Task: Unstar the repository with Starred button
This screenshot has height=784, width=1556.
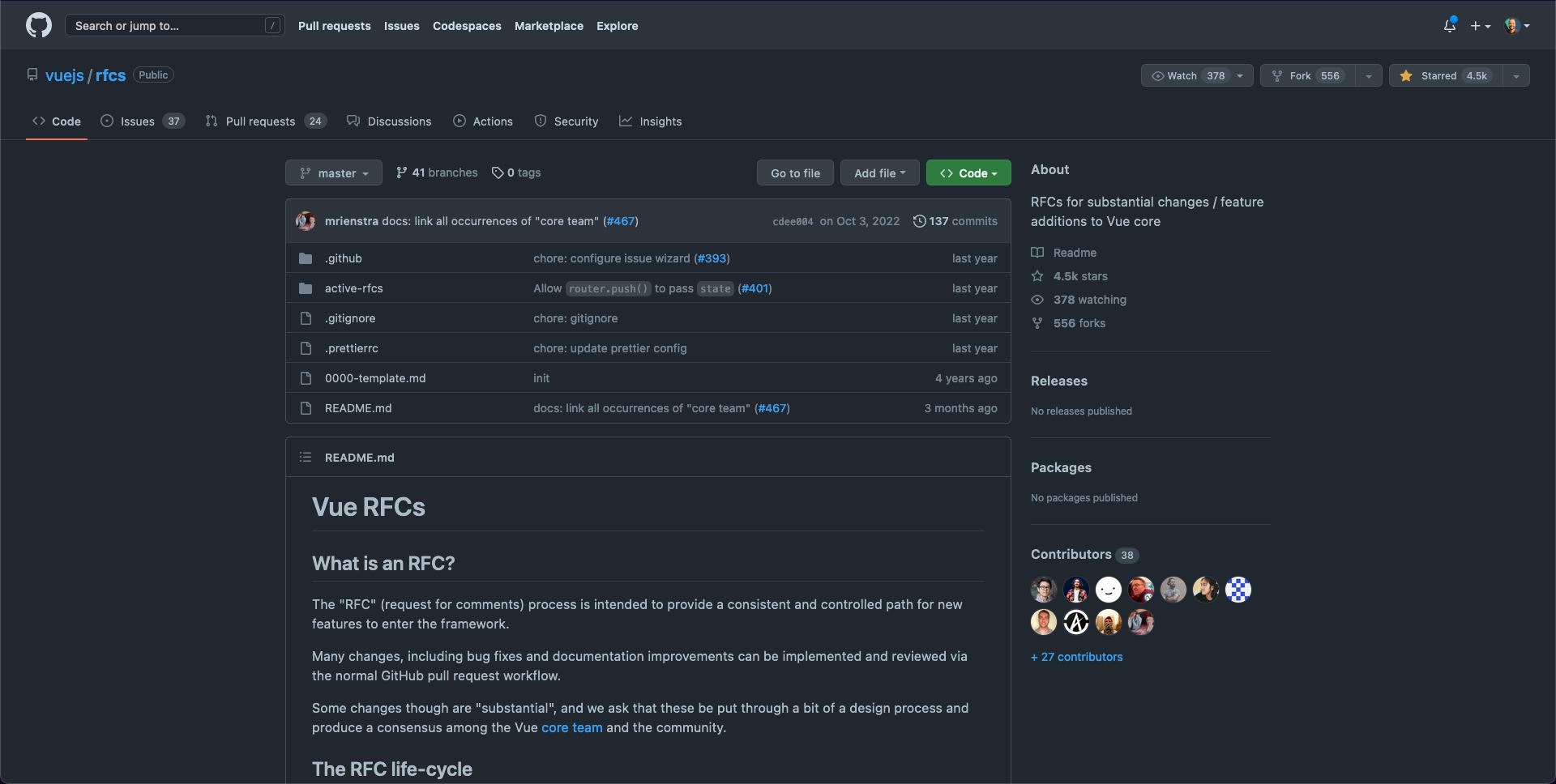Action: point(1447,75)
